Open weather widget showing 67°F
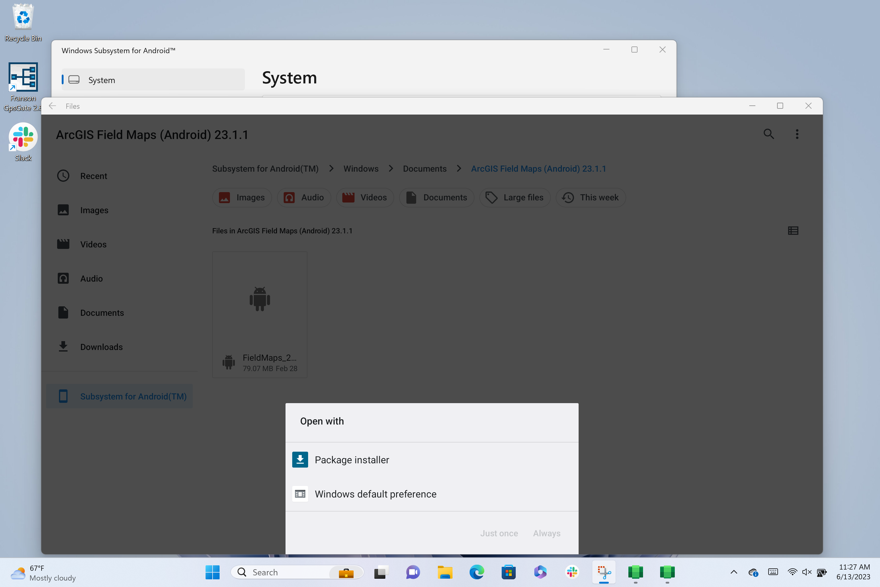 coord(44,573)
